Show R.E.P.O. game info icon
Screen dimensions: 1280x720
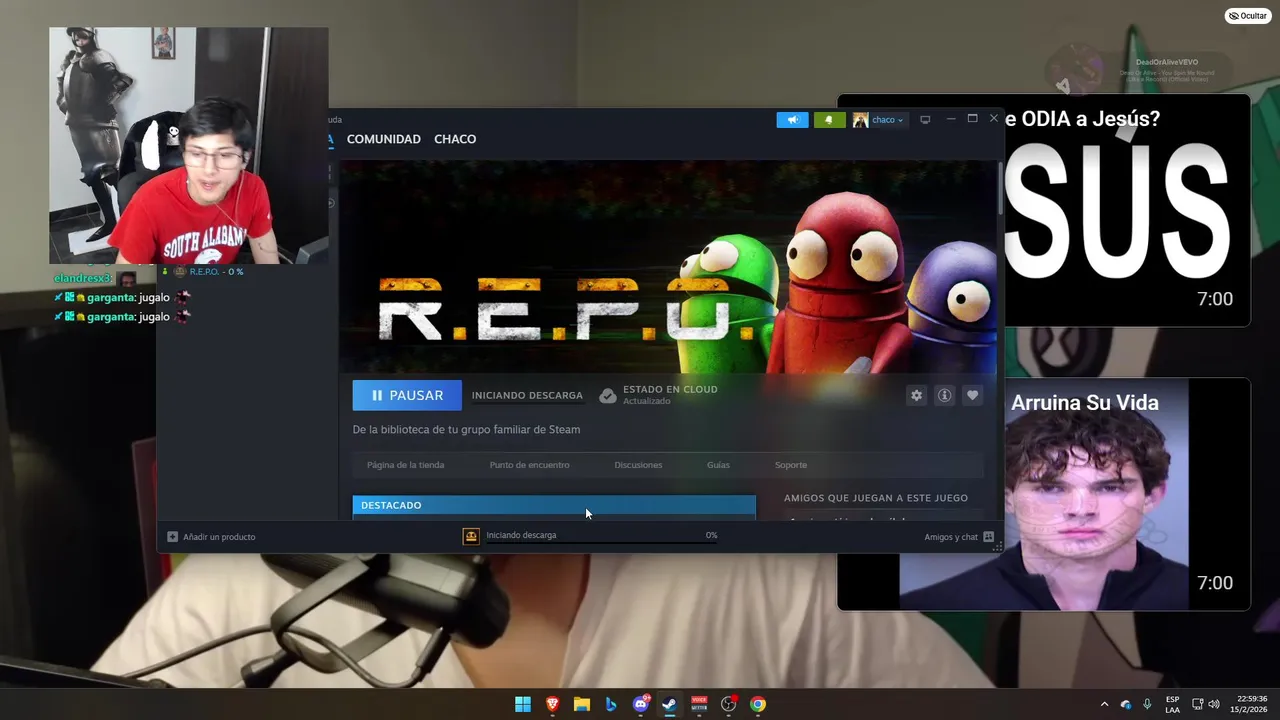[x=944, y=395]
